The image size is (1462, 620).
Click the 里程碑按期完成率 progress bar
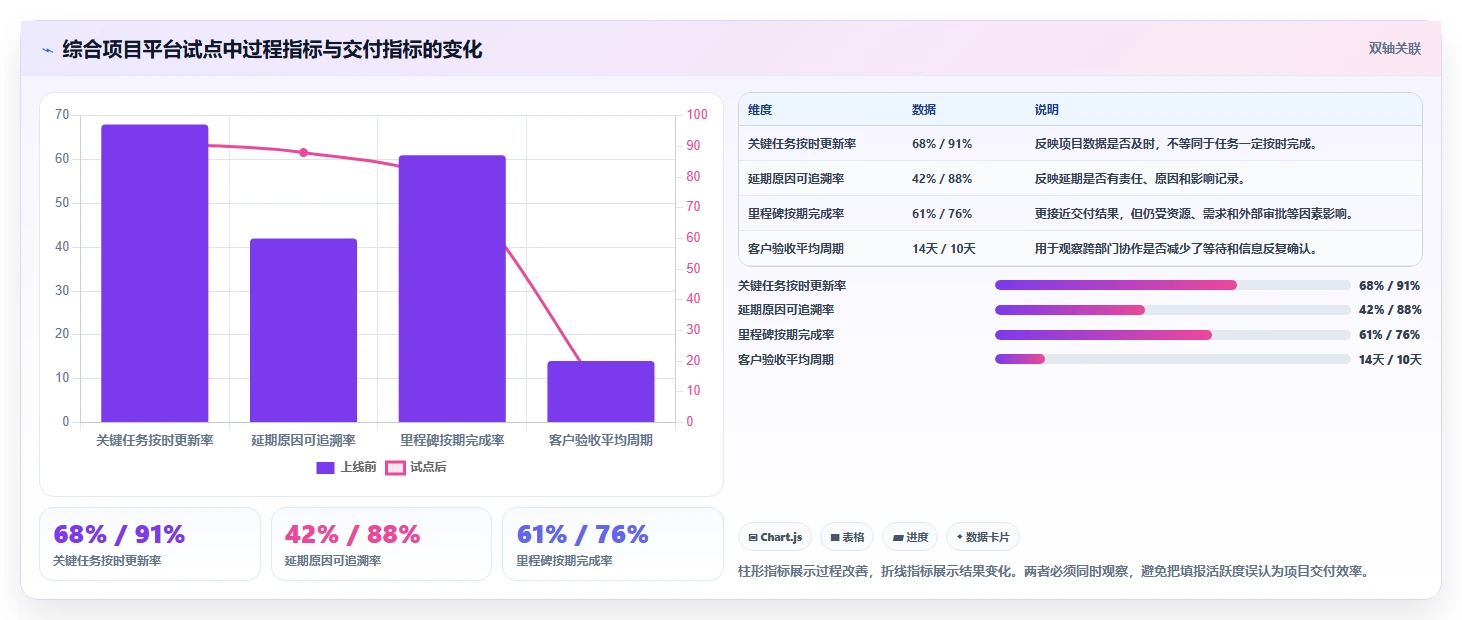coord(1173,334)
